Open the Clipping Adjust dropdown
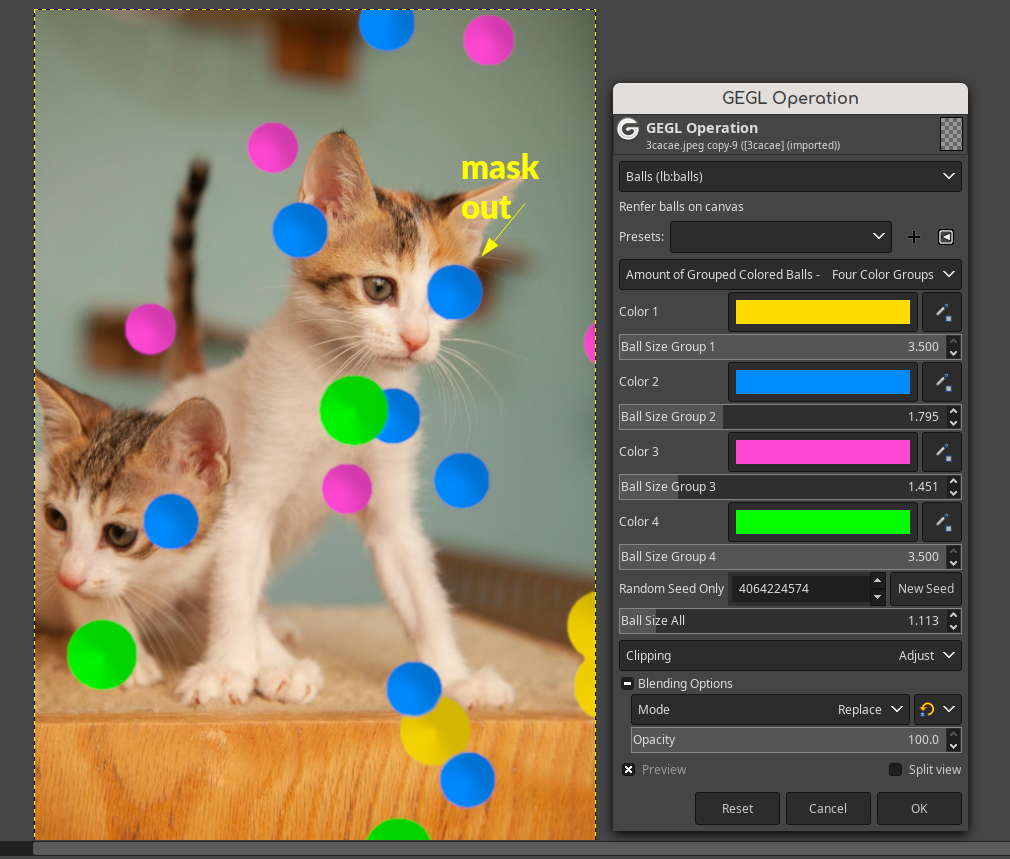The height and width of the screenshot is (859, 1010). (x=790, y=656)
